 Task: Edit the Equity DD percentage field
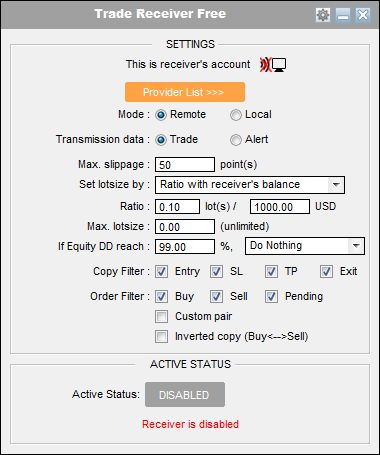[x=185, y=247]
